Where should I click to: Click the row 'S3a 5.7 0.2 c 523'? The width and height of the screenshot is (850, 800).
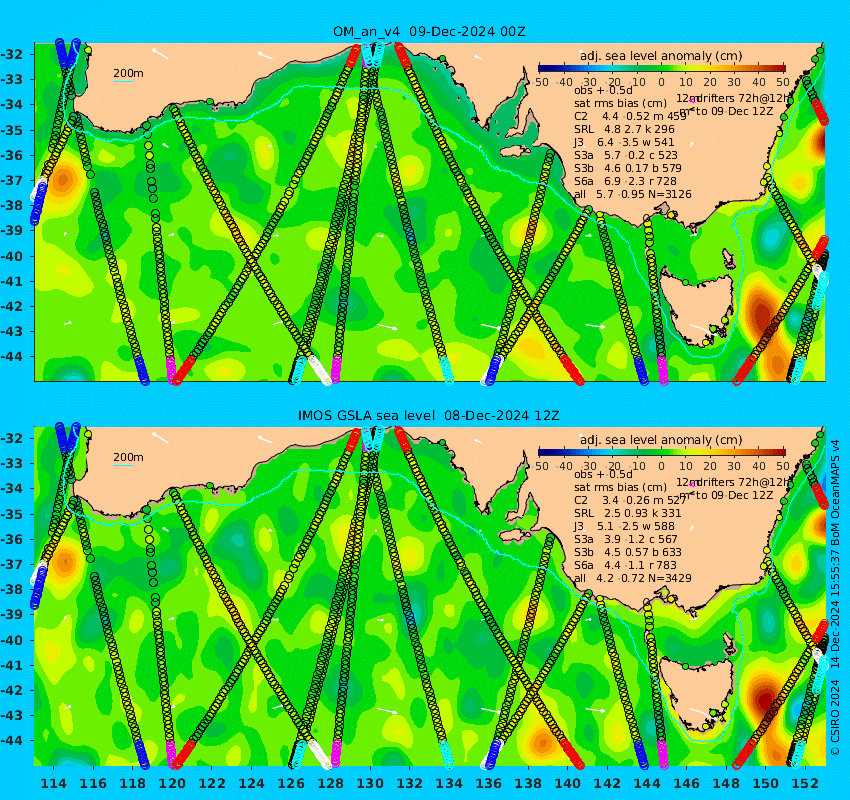click(626, 155)
